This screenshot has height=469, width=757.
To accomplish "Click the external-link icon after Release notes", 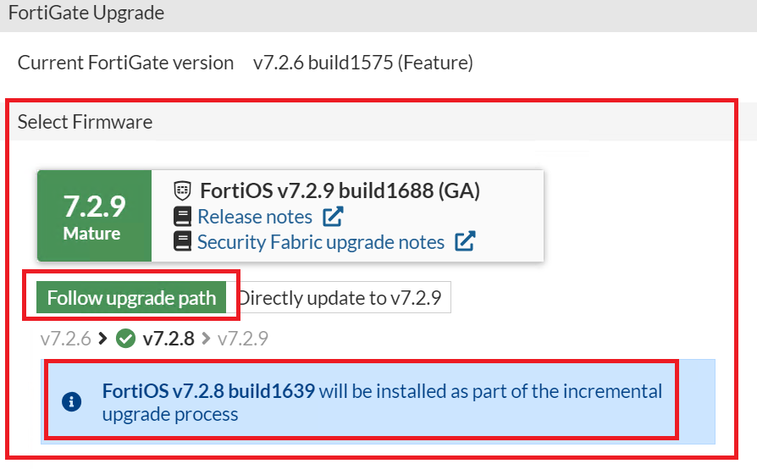I will [333, 216].
